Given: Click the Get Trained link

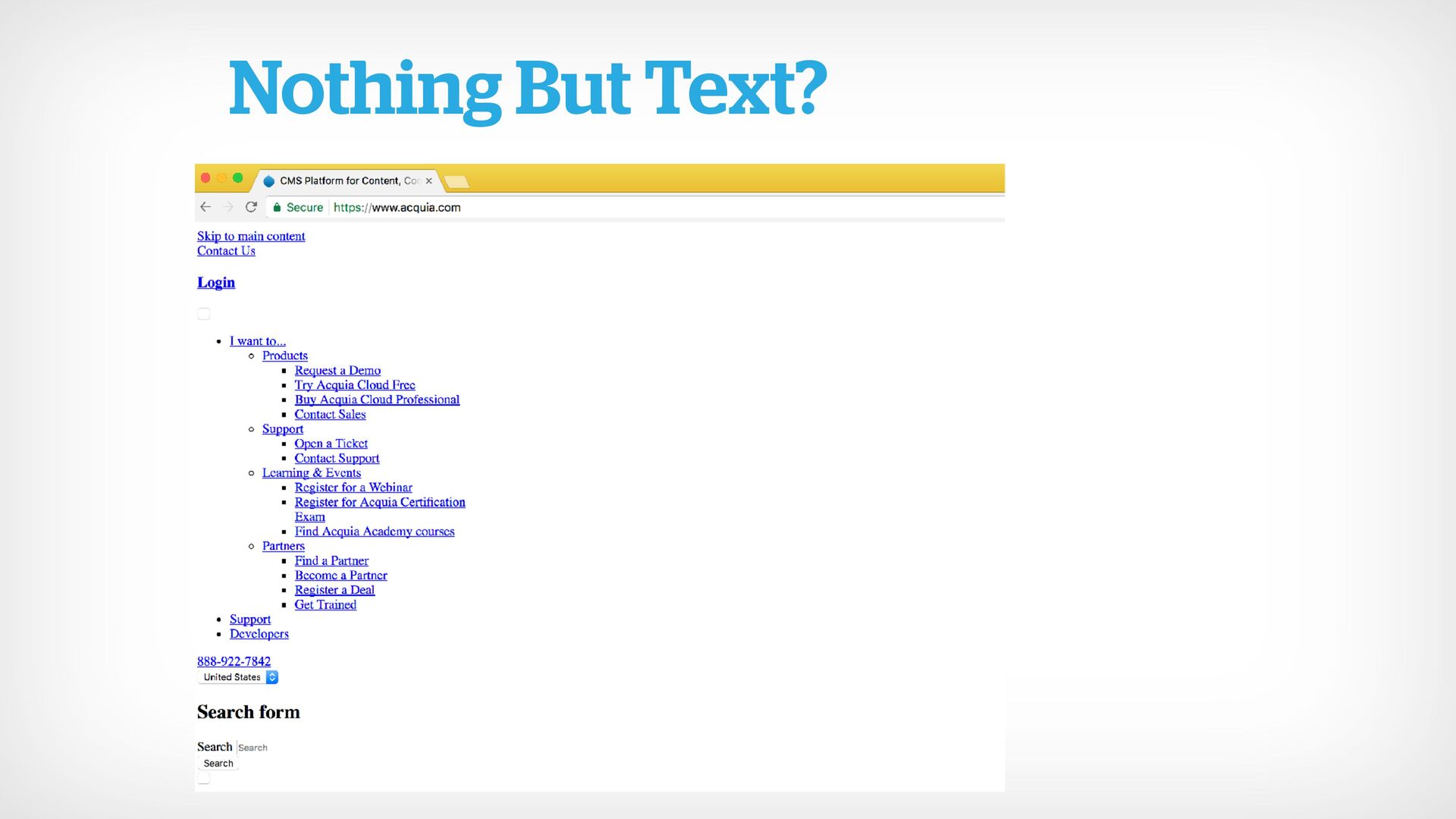Looking at the screenshot, I should click(x=325, y=604).
